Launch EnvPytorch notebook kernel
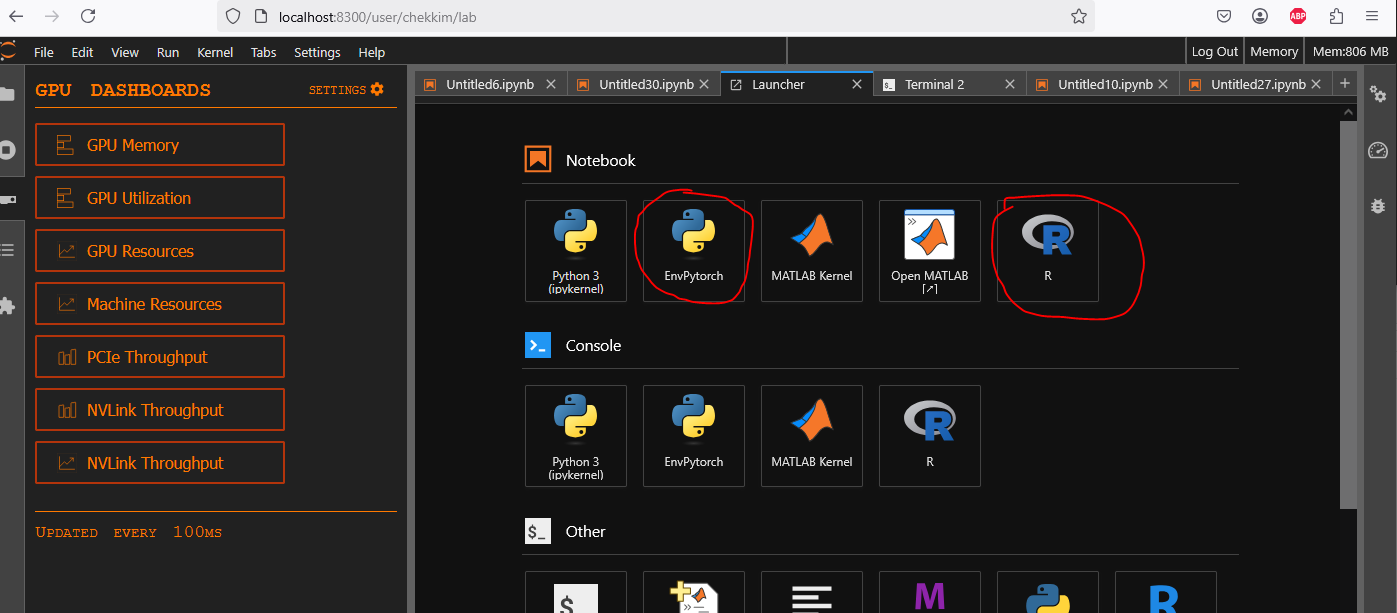Image resolution: width=1397 pixels, height=613 pixels. 693,250
